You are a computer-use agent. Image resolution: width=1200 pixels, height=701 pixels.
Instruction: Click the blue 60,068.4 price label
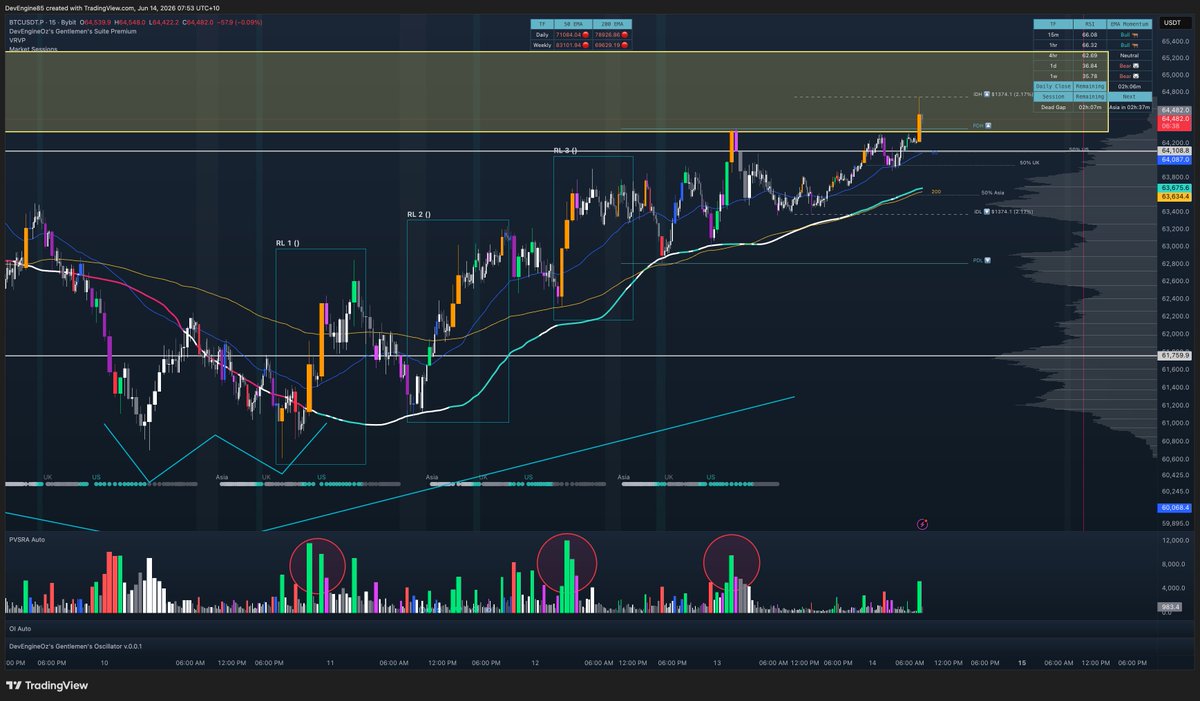click(1173, 508)
